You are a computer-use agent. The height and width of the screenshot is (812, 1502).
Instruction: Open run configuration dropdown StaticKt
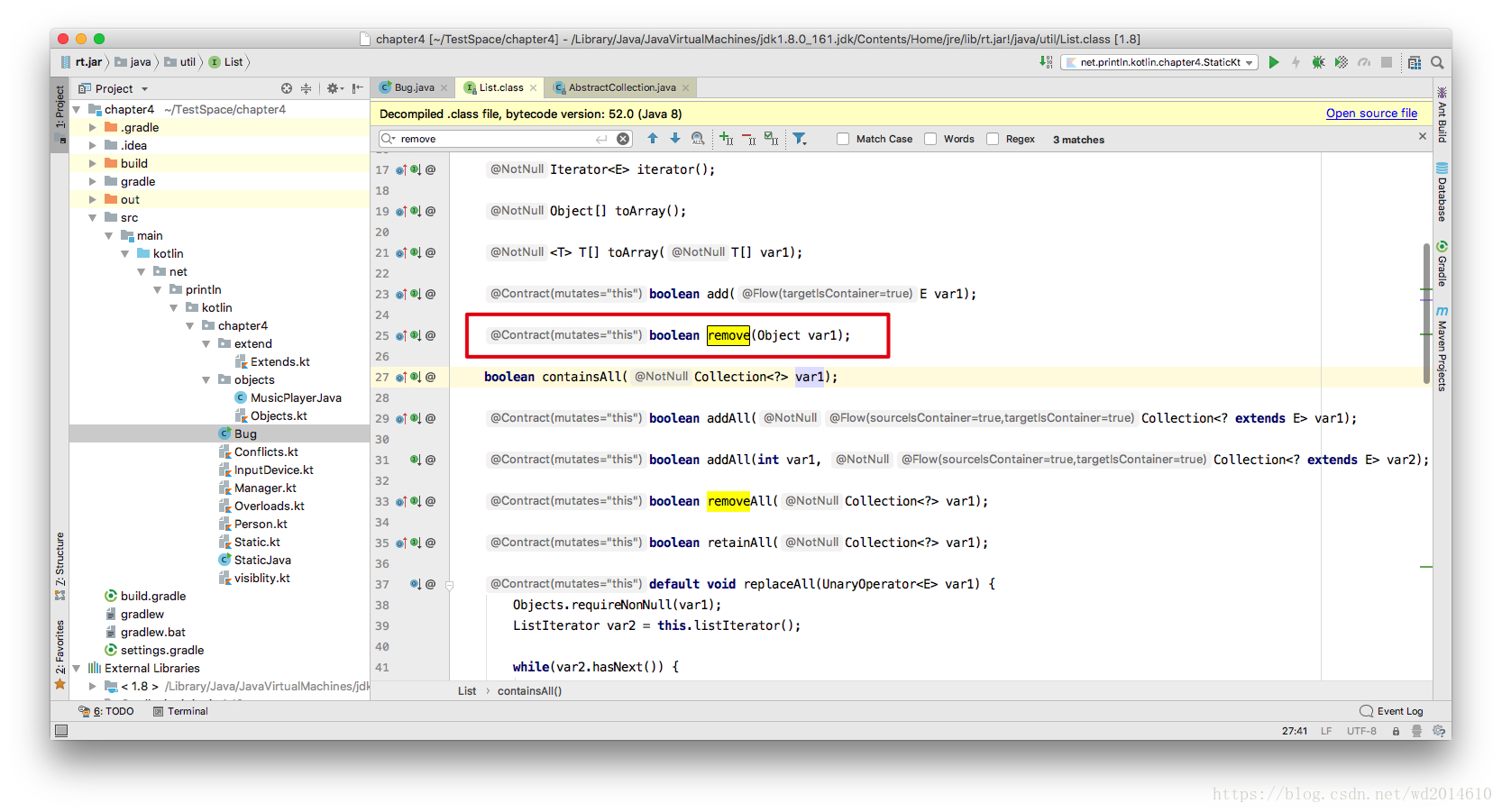1159,62
